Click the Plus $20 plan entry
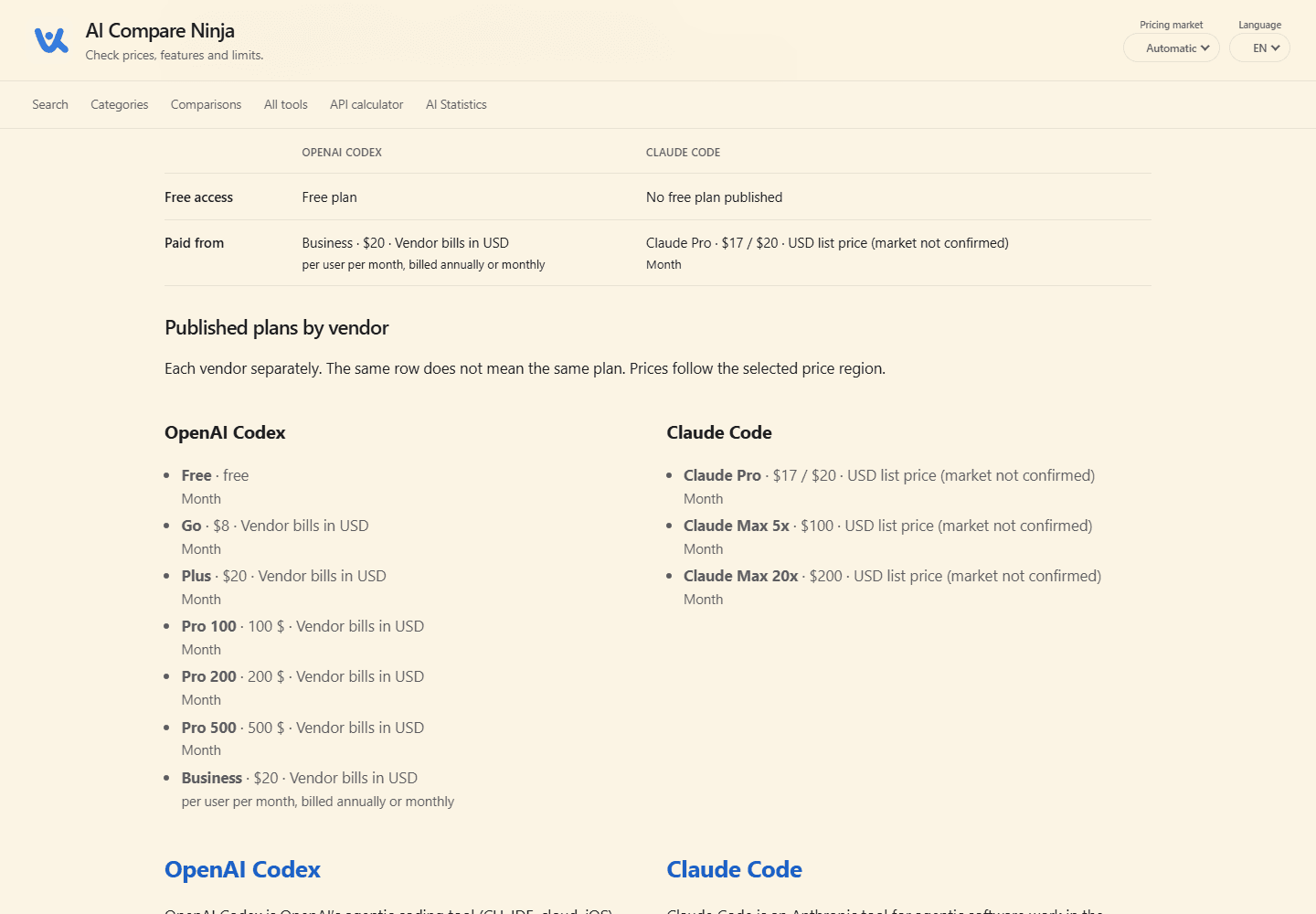Viewport: 1316px width, 914px height. tap(284, 587)
